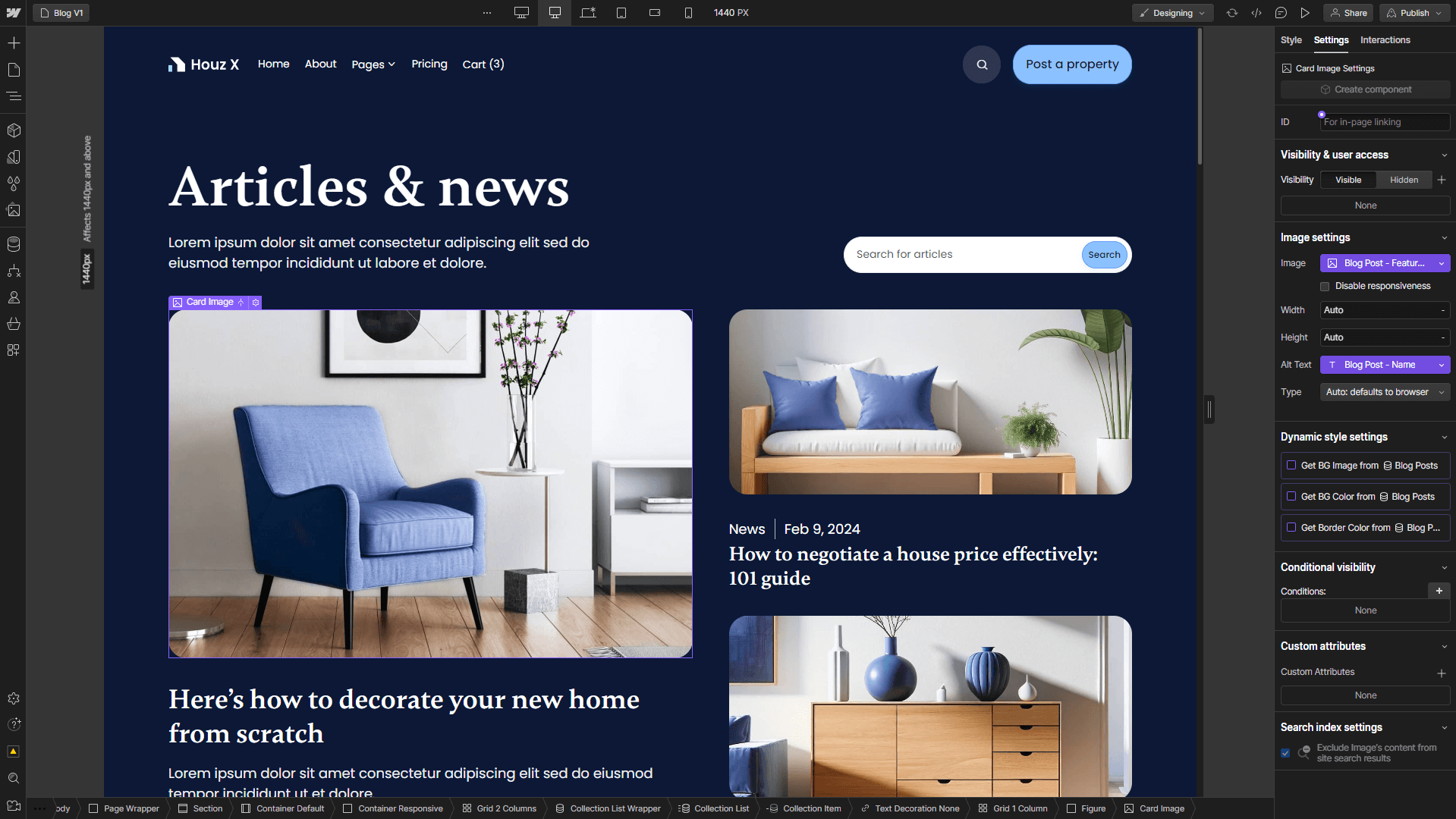1456x819 pixels.
Task: Enable Get Border Color from Blog Posts
Action: [1291, 527]
